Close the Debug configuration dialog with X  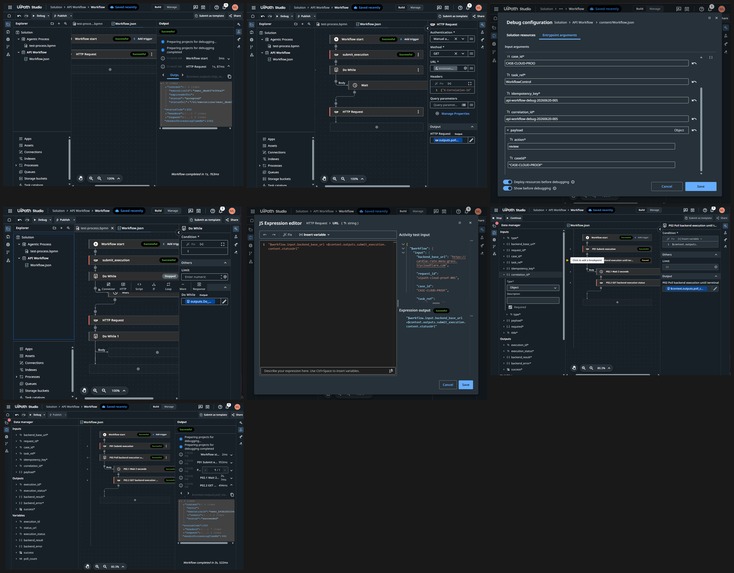[x=716, y=18]
